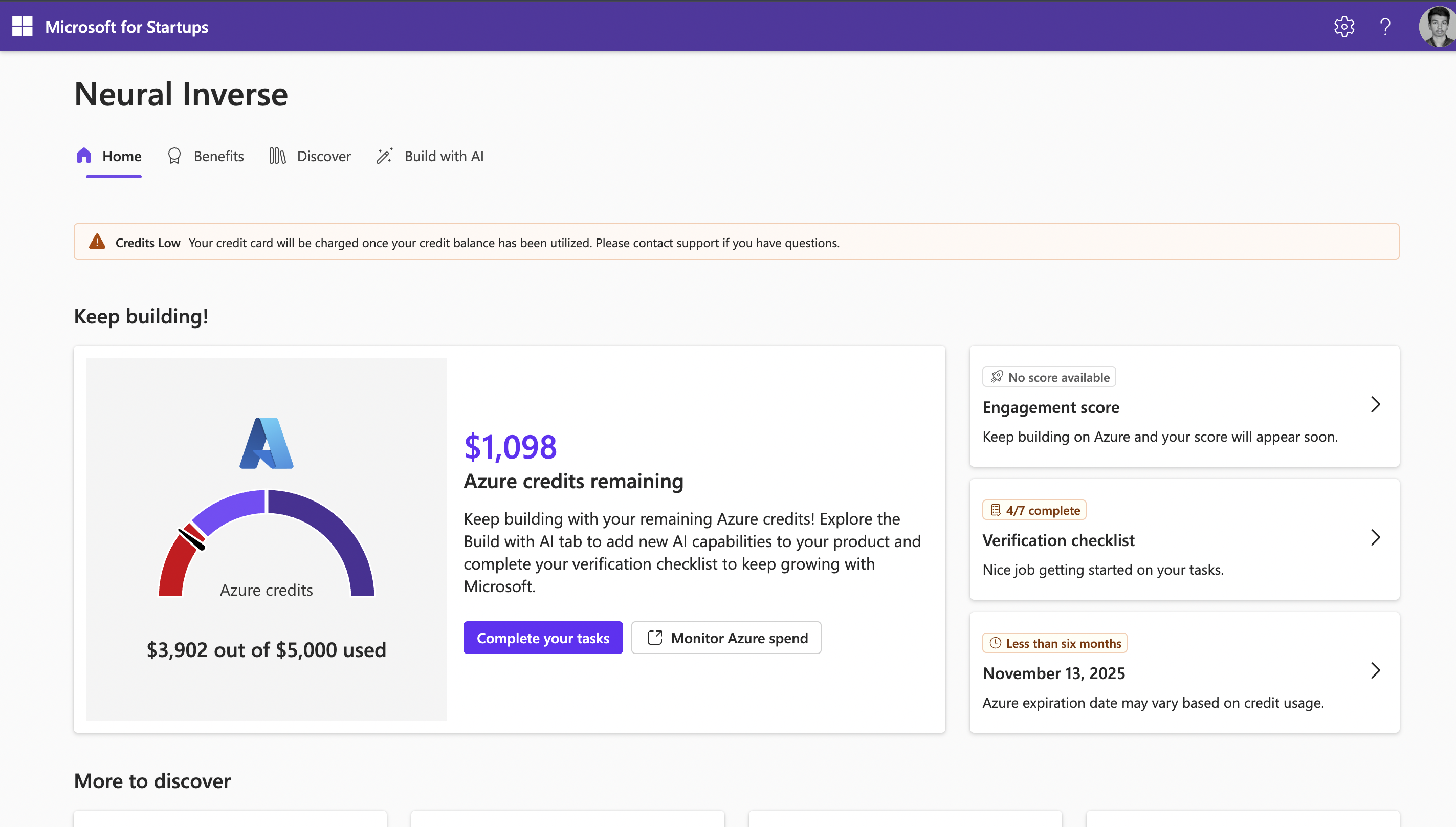Click the Keep building! heading
This screenshot has width=1456, height=827.
tap(141, 316)
